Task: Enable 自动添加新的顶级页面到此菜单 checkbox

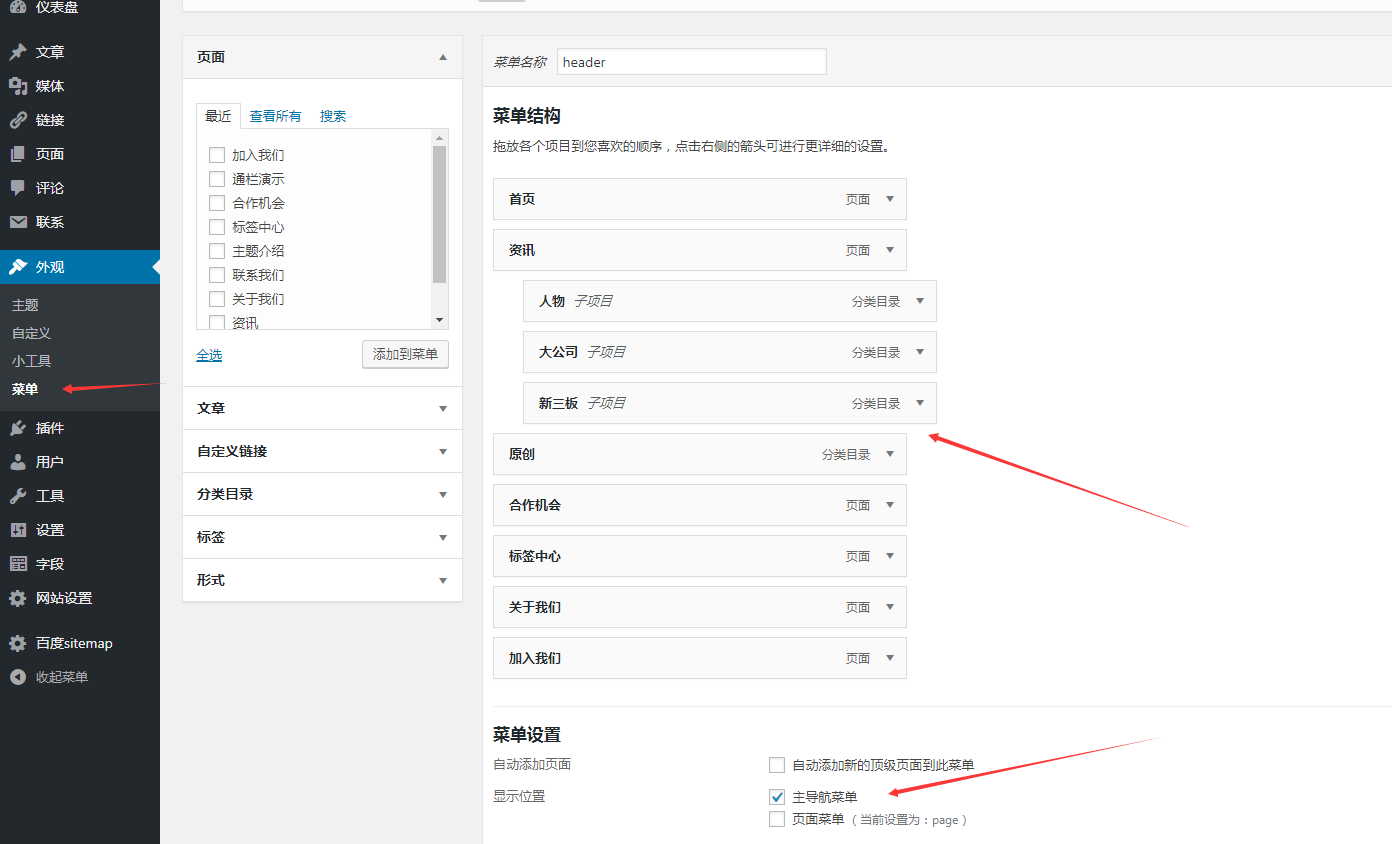Action: [x=777, y=765]
